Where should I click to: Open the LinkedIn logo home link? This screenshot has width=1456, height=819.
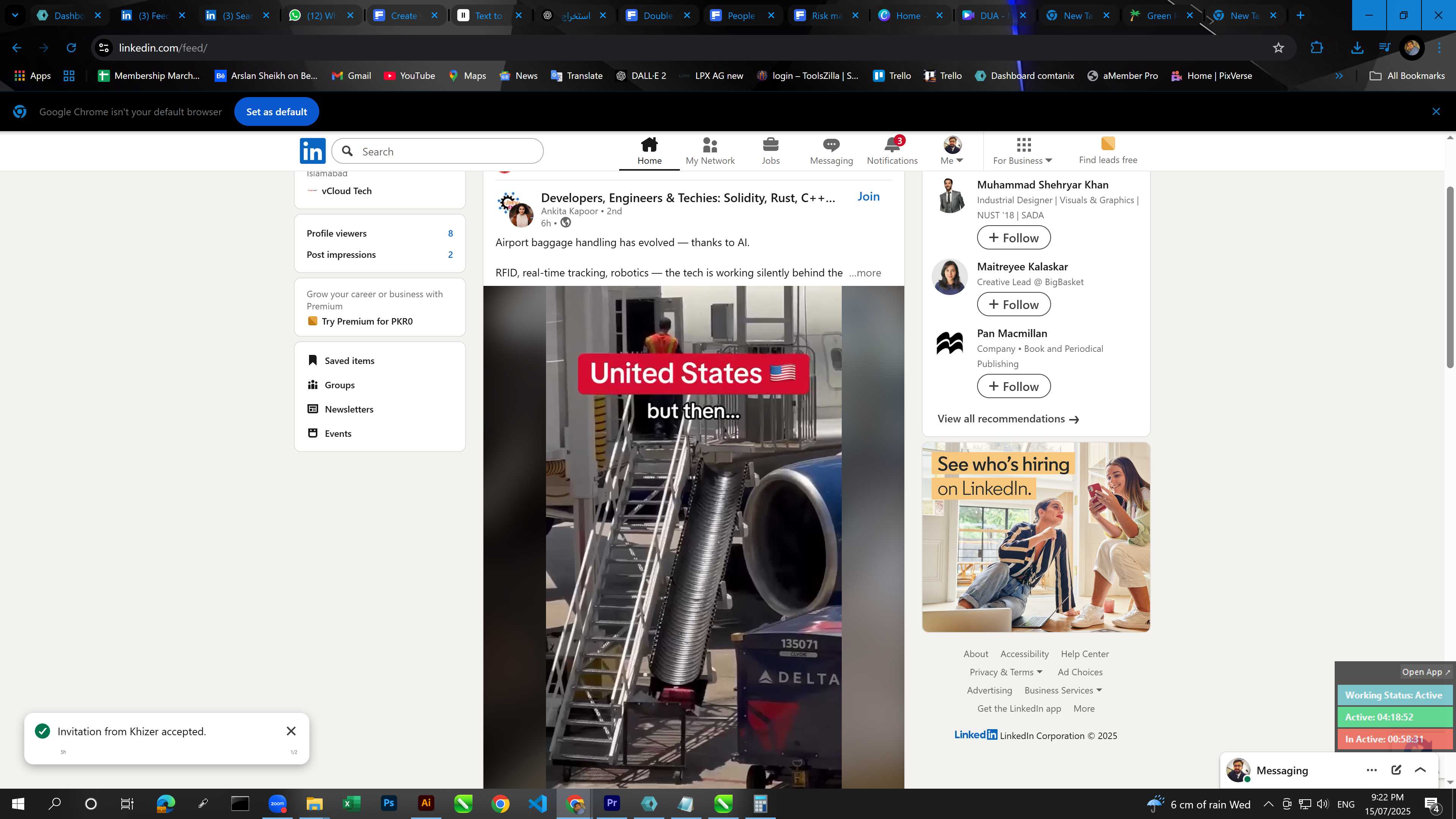click(x=312, y=151)
